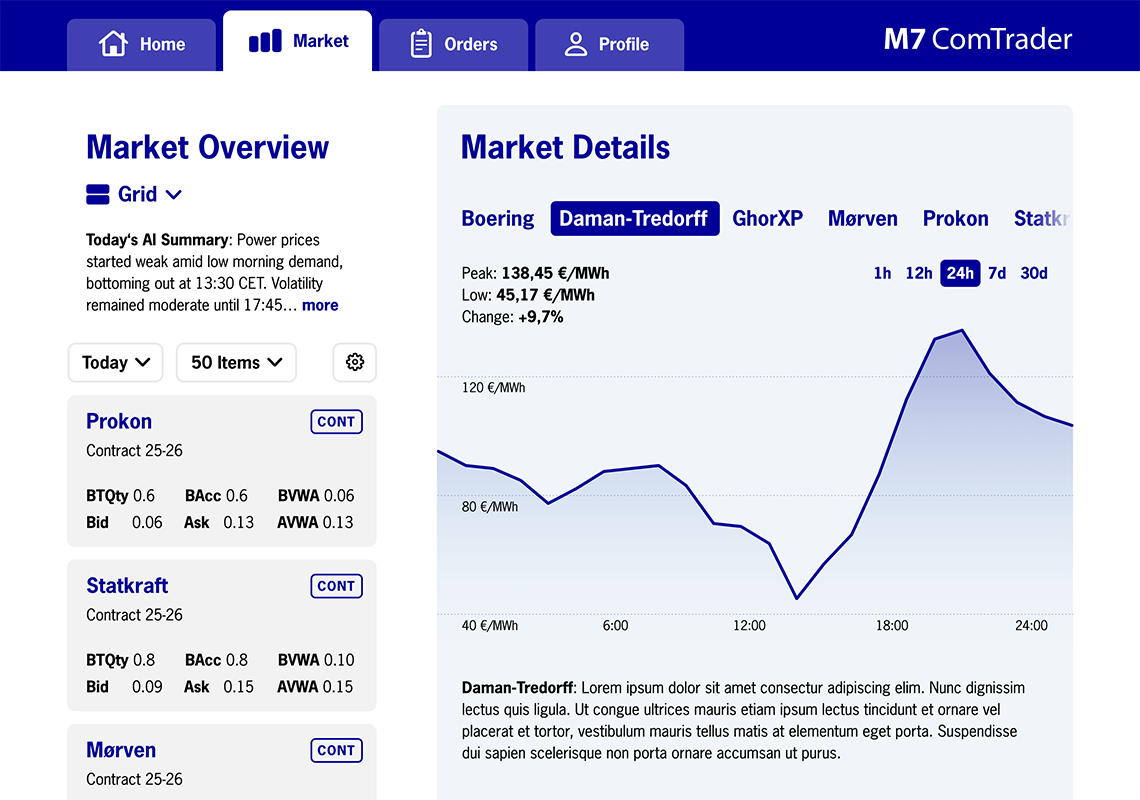Click the Market bar chart icon
1140x800 pixels.
(x=265, y=41)
